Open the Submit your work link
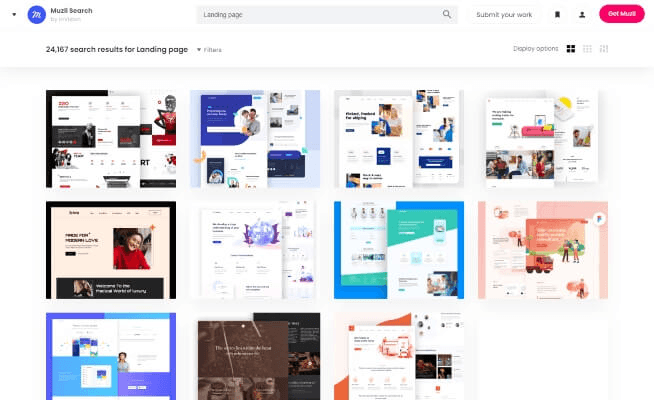Screen dimensions: 654x400 click(504, 15)
